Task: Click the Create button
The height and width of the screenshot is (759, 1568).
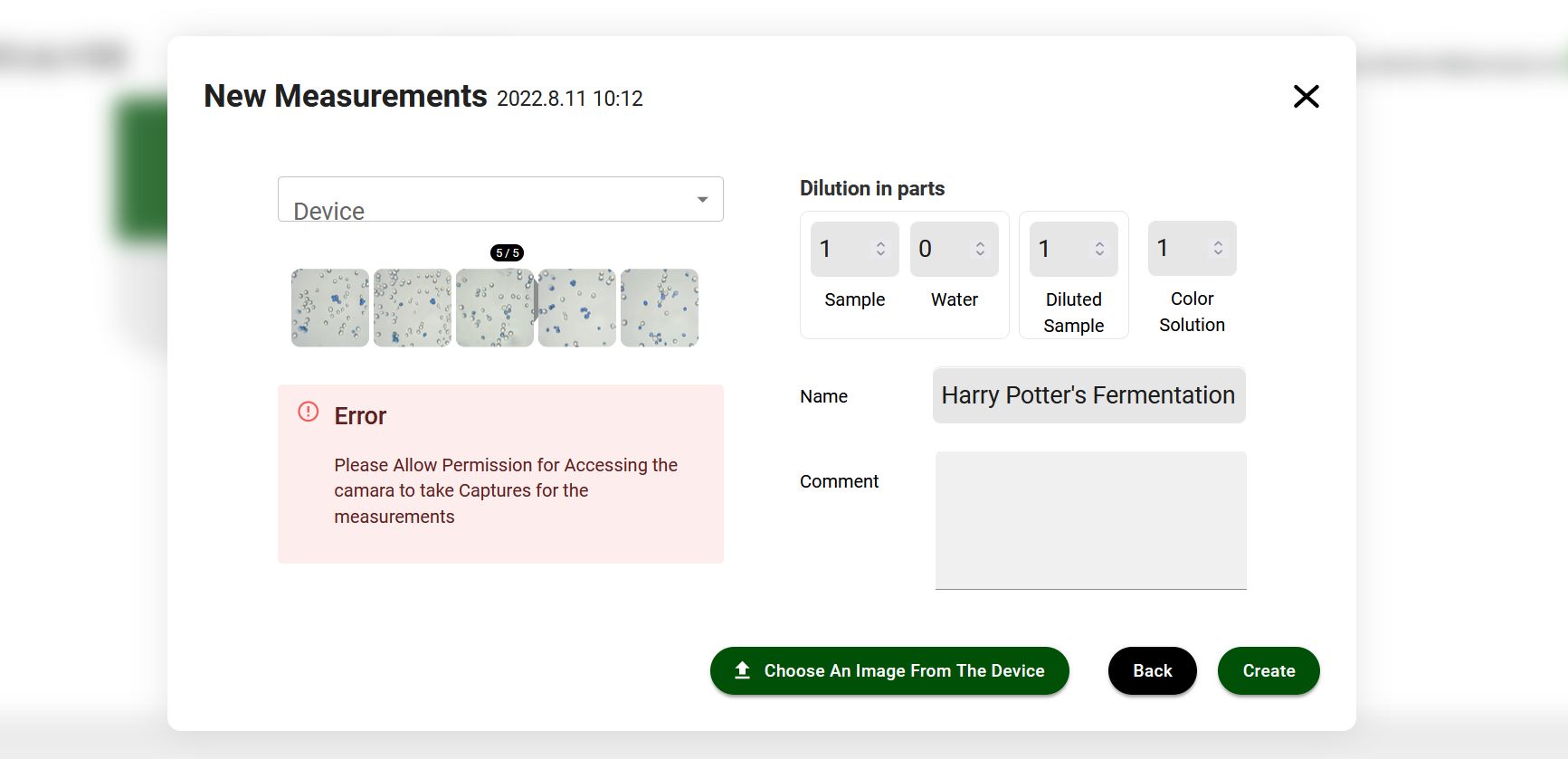Action: 1269,671
